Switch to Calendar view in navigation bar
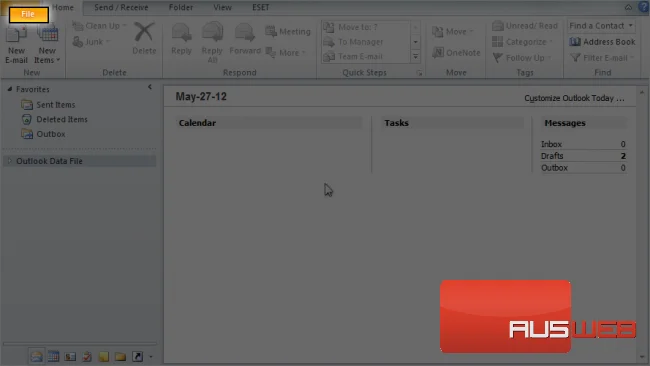Screen dimensions: 650x366 (x=53, y=356)
